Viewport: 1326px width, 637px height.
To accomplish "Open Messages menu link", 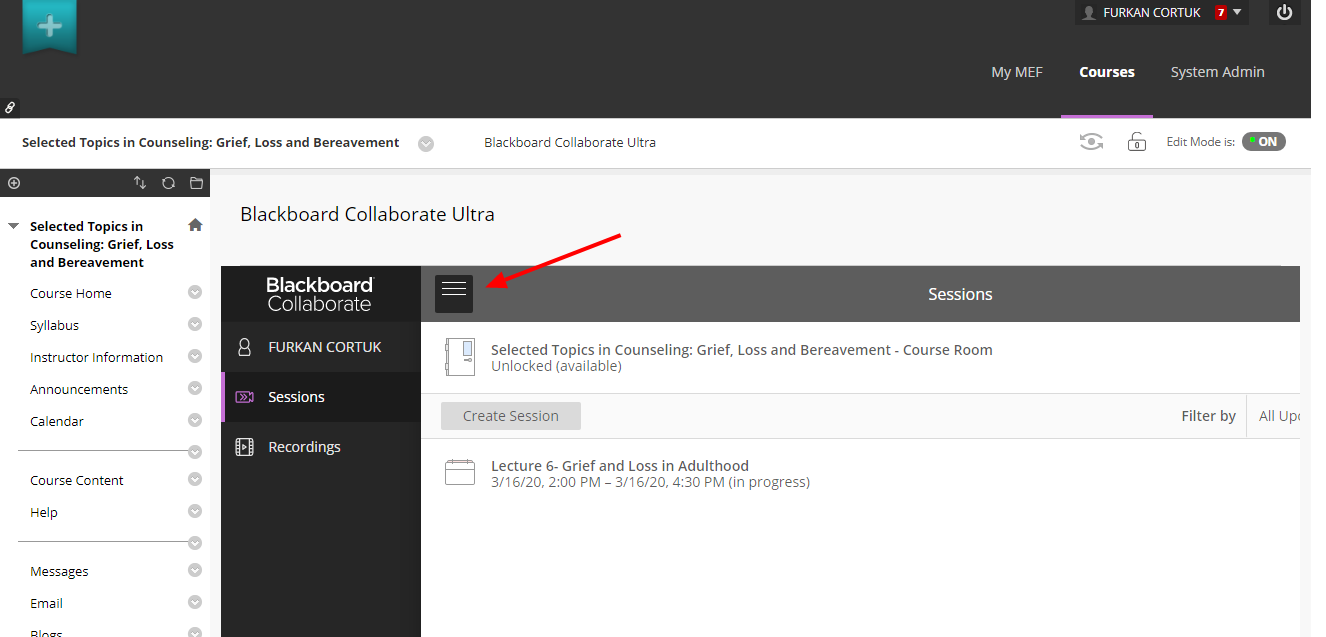I will tap(59, 571).
